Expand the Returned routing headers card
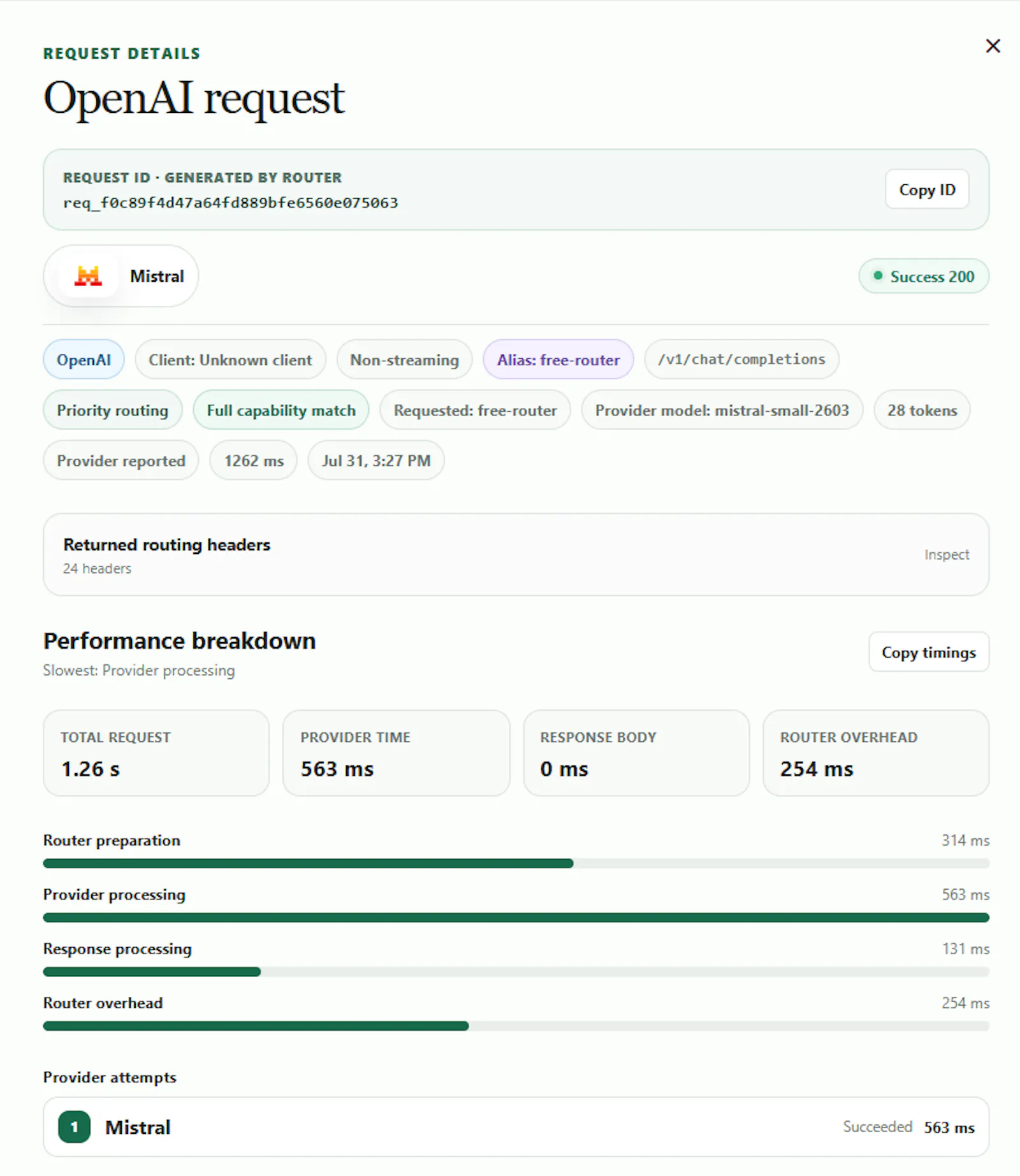 click(516, 555)
